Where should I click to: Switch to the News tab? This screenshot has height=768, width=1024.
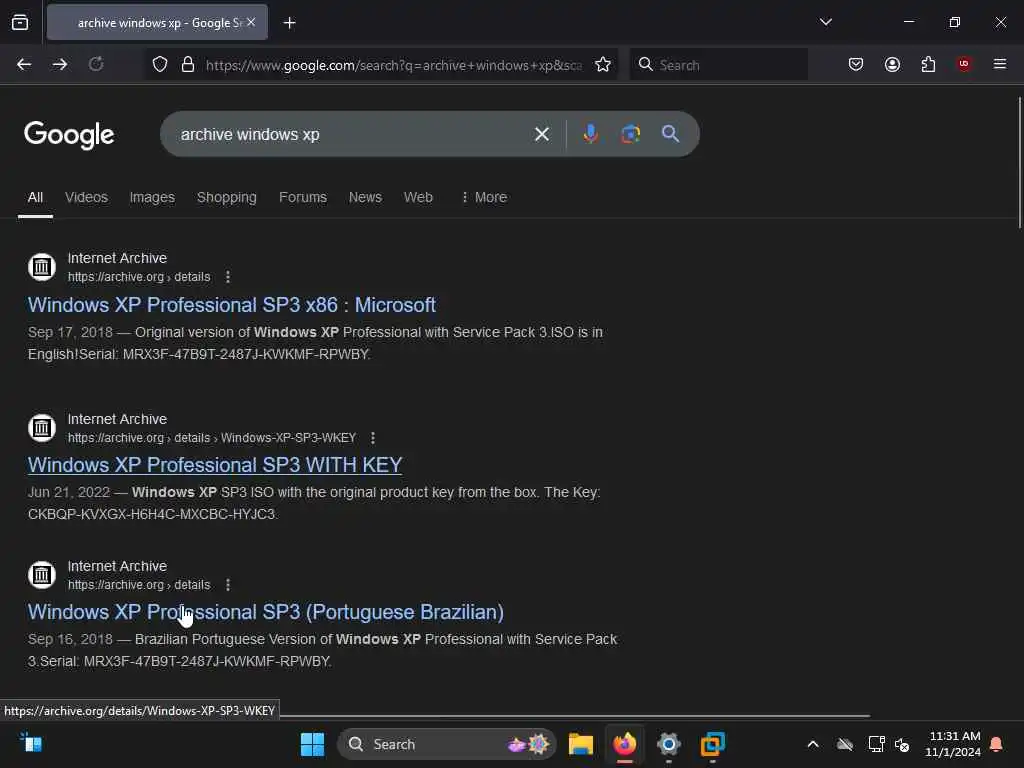tap(365, 197)
